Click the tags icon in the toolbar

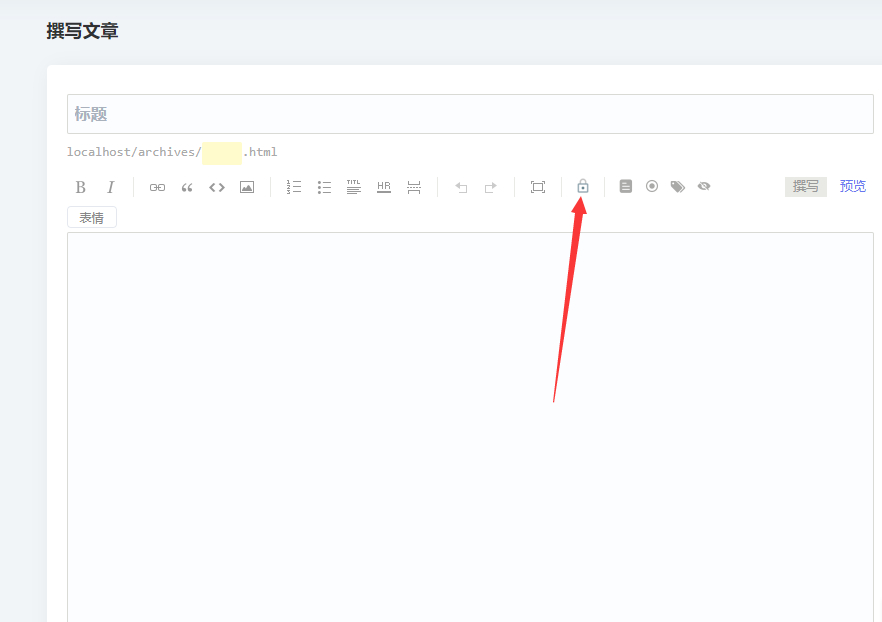point(678,186)
